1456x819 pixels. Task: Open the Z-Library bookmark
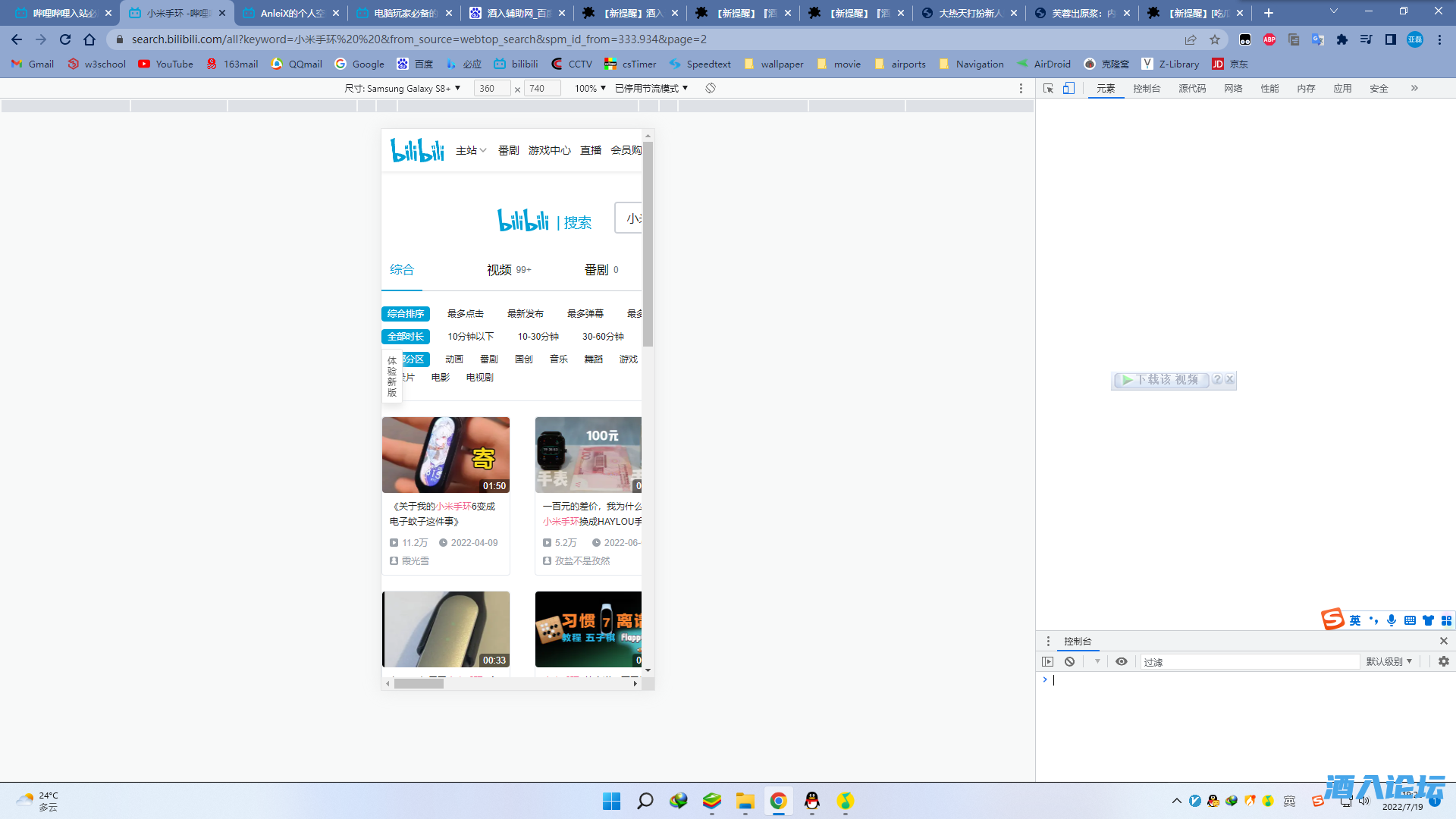coord(1170,64)
